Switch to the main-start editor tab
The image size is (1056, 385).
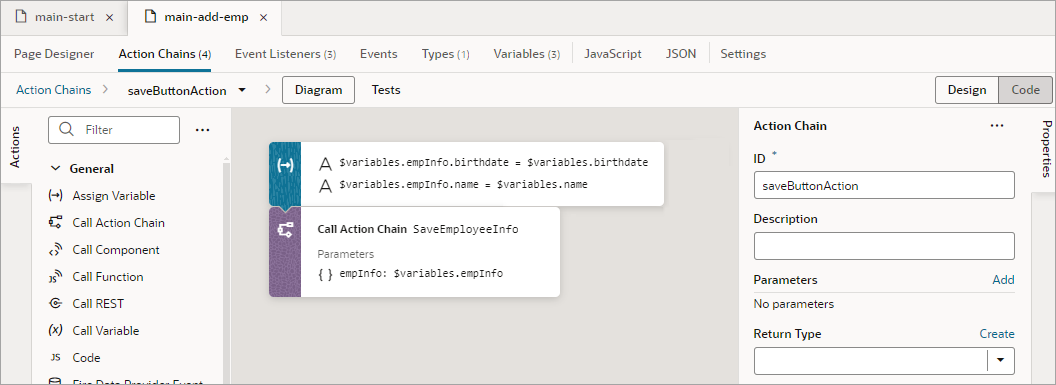click(x=65, y=18)
